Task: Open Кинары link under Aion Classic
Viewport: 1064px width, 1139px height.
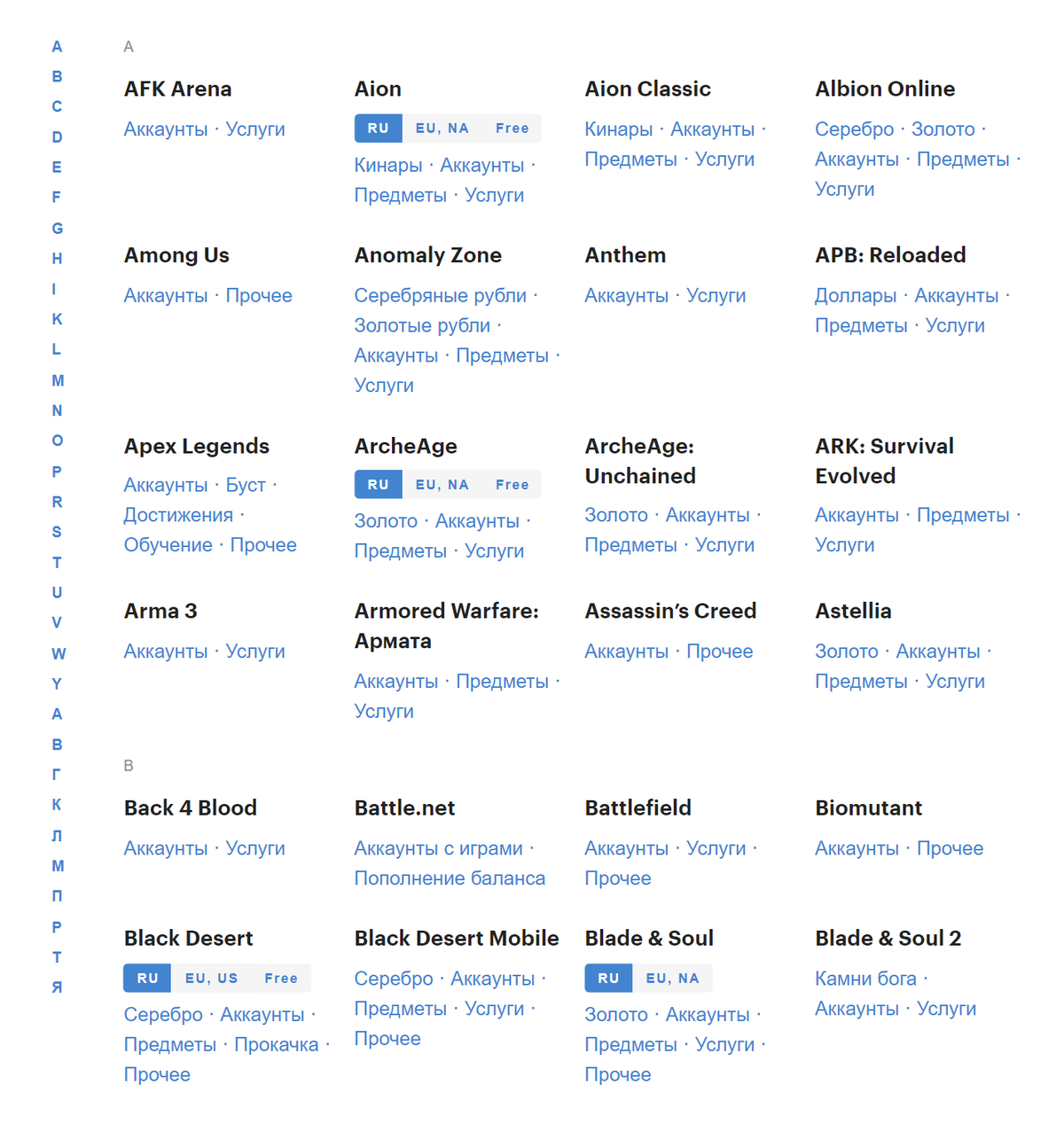Action: [618, 129]
